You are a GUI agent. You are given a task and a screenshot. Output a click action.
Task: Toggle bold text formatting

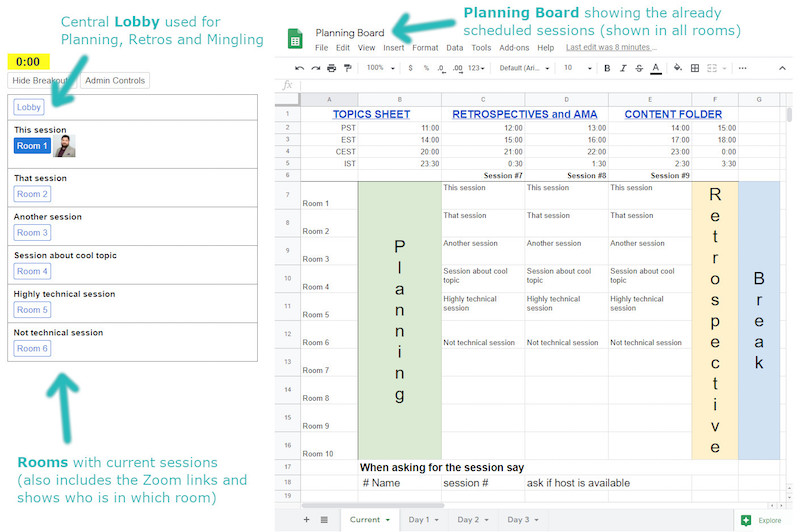(607, 68)
